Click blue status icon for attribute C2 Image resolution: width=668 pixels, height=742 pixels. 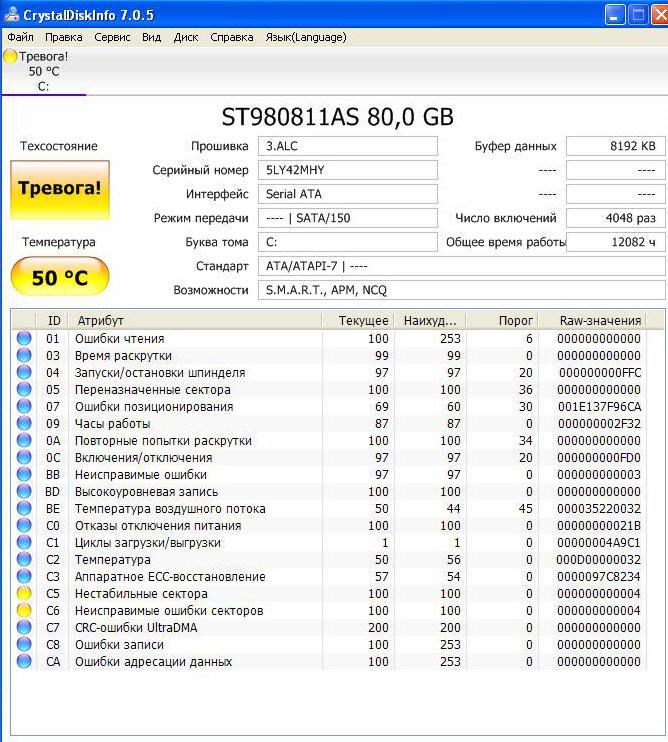coord(24,560)
